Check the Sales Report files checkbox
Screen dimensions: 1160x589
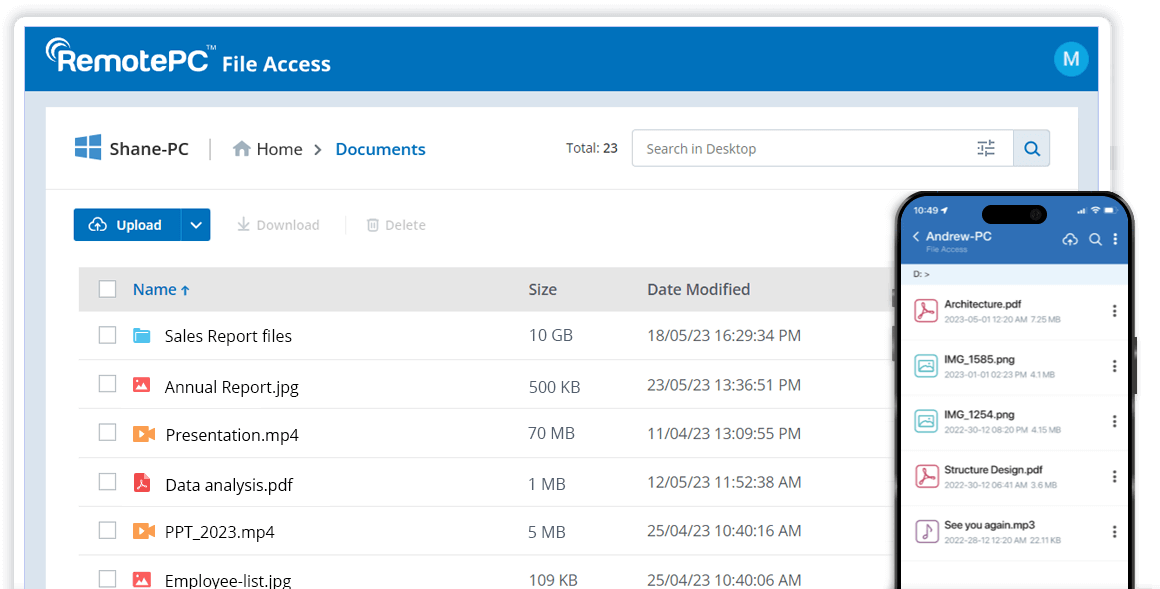click(107, 335)
